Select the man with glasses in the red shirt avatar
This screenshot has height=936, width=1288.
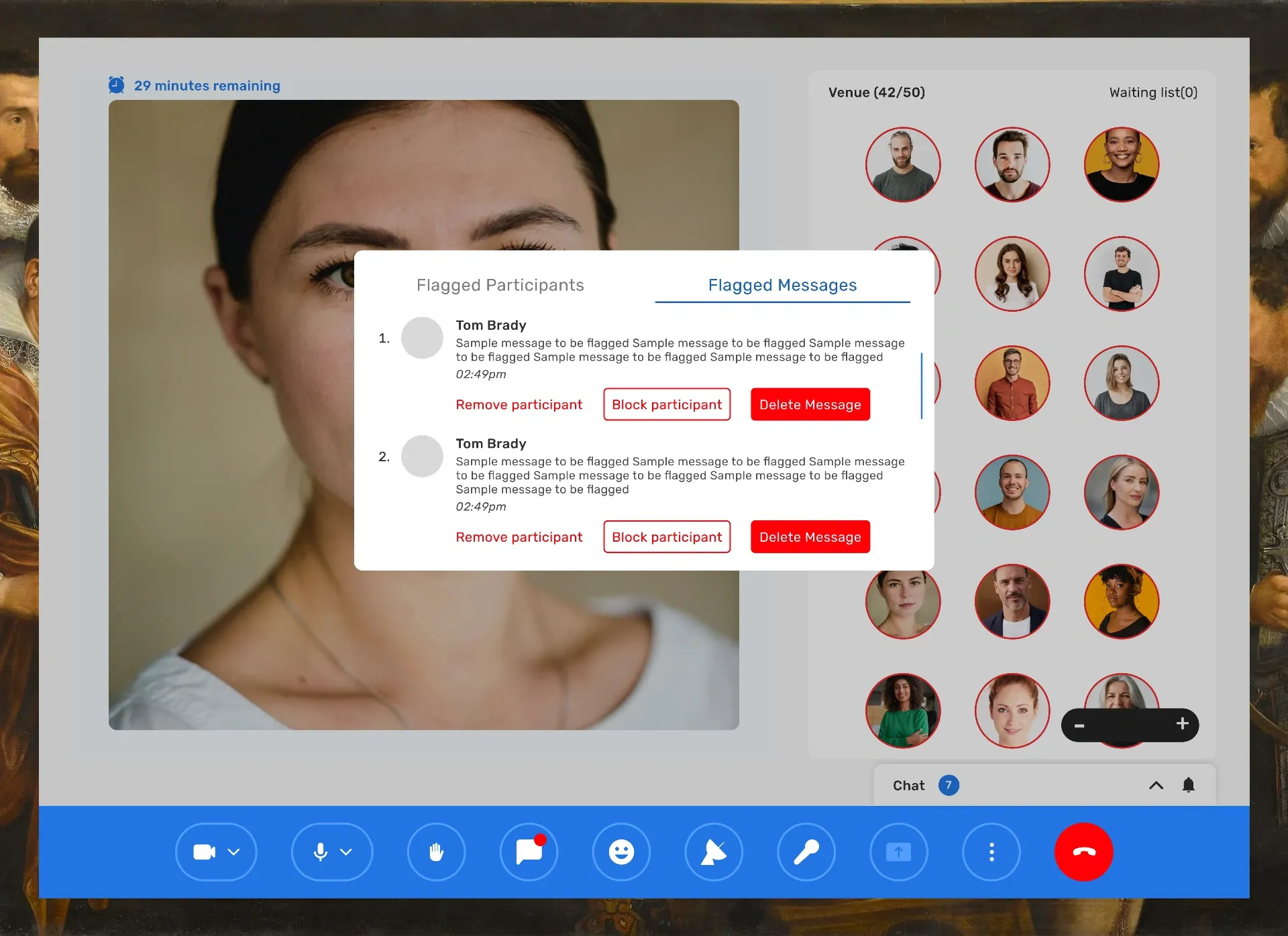coord(1012,384)
